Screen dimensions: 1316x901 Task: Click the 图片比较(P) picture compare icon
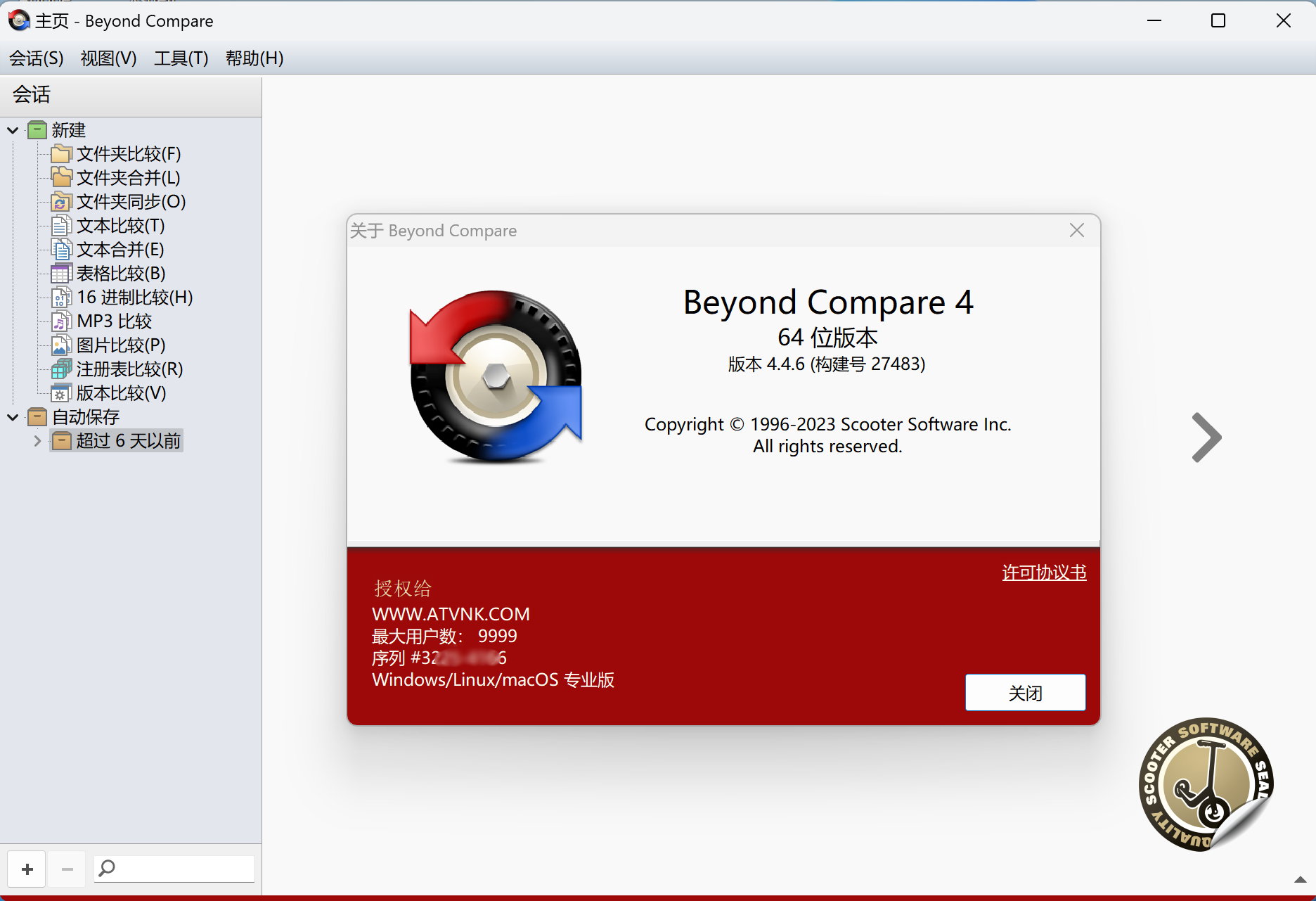61,345
